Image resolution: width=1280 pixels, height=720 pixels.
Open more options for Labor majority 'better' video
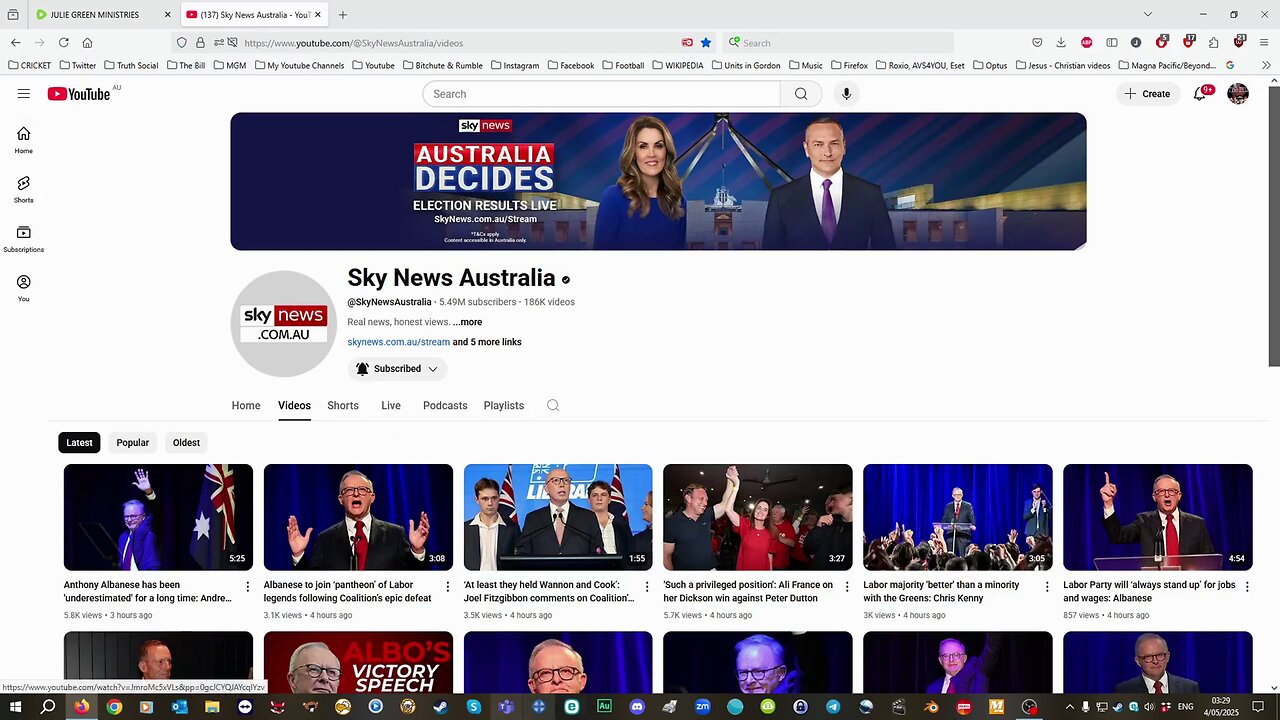point(1047,587)
